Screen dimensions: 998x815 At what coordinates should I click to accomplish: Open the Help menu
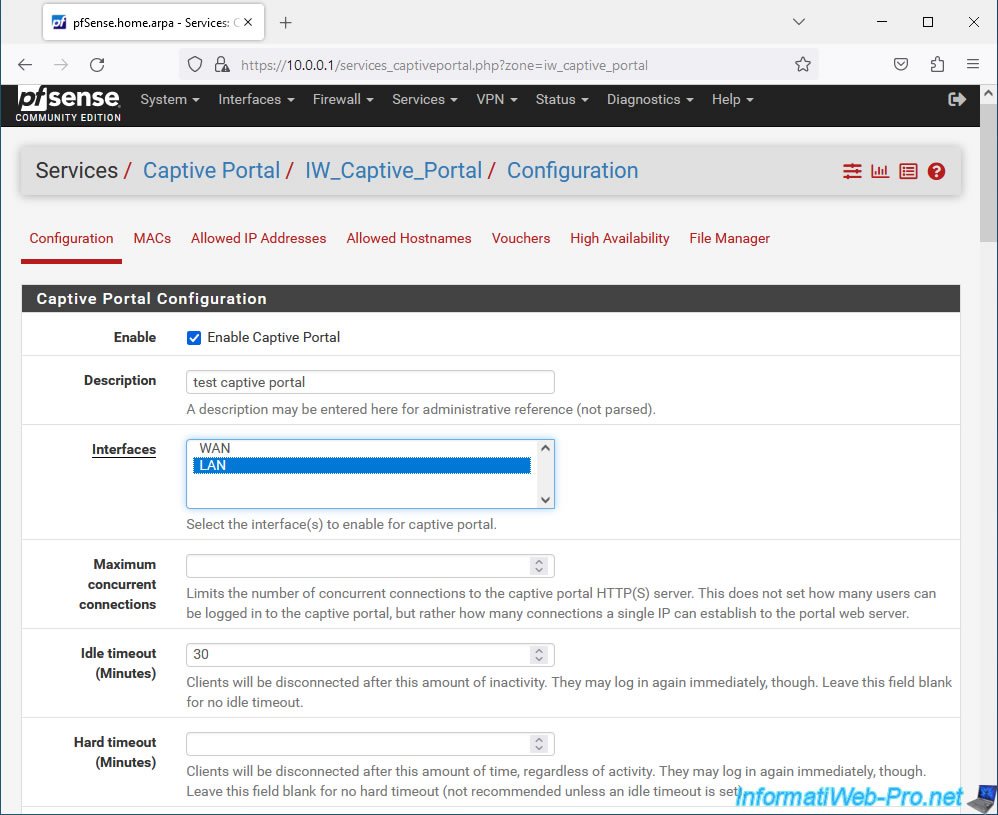pos(732,99)
